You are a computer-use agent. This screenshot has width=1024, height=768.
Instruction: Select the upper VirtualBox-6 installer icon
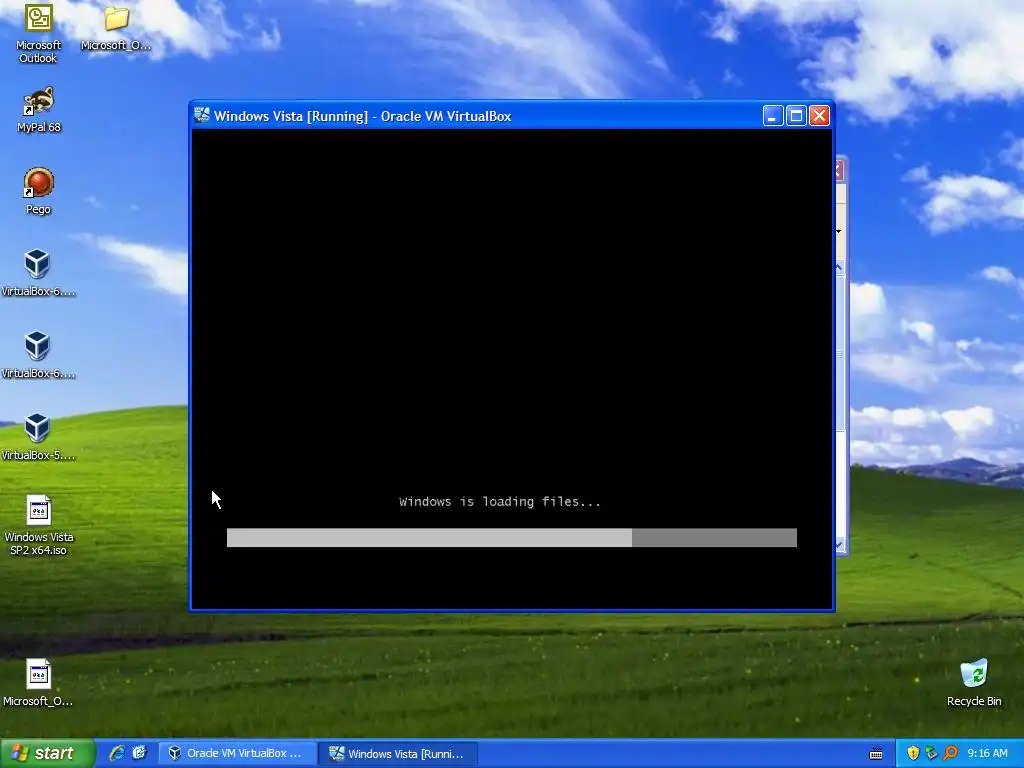pyautogui.click(x=37, y=272)
